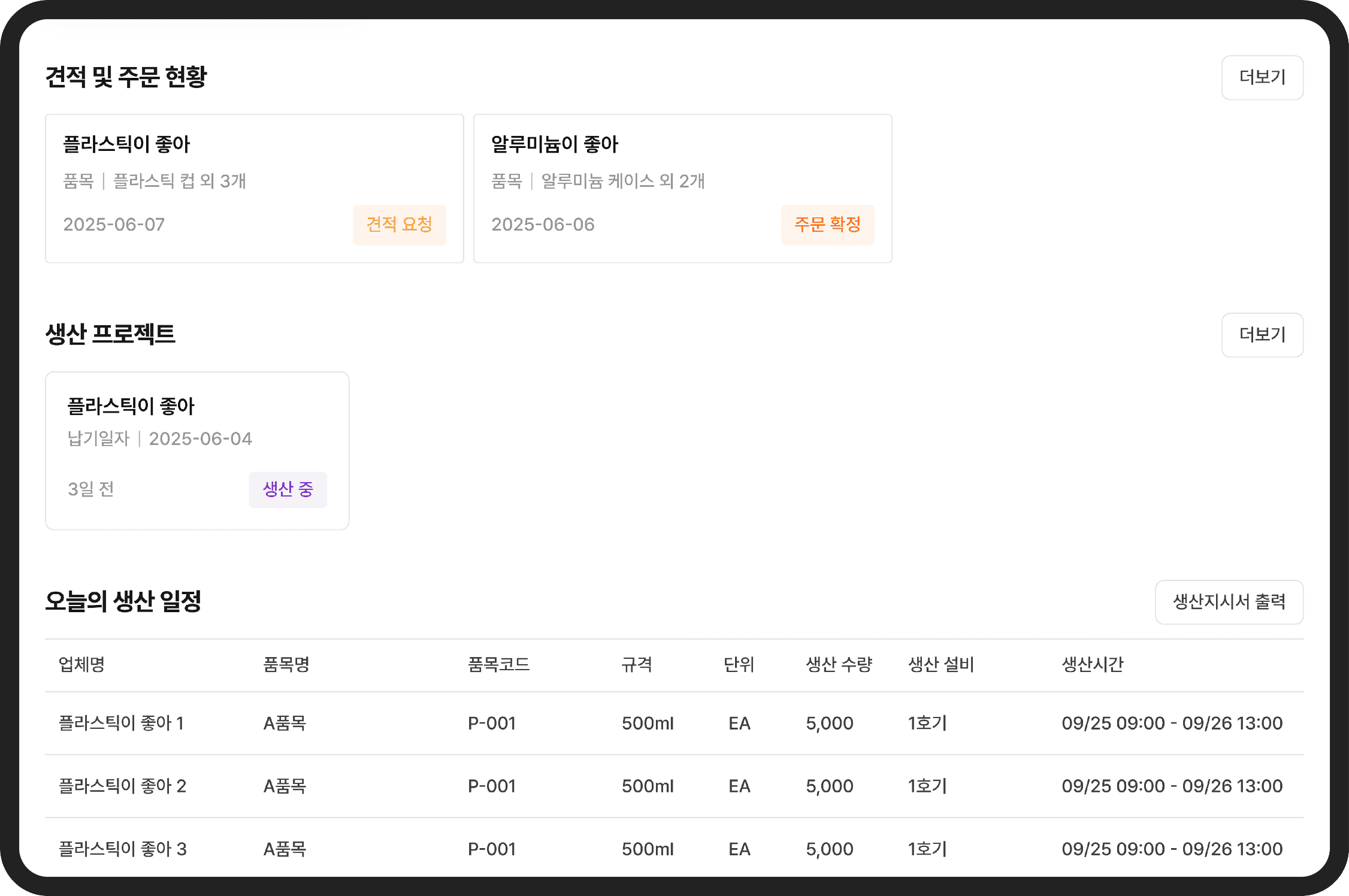Click the 업체명 column header
Screen dimensions: 1349x896
[x=81, y=664]
